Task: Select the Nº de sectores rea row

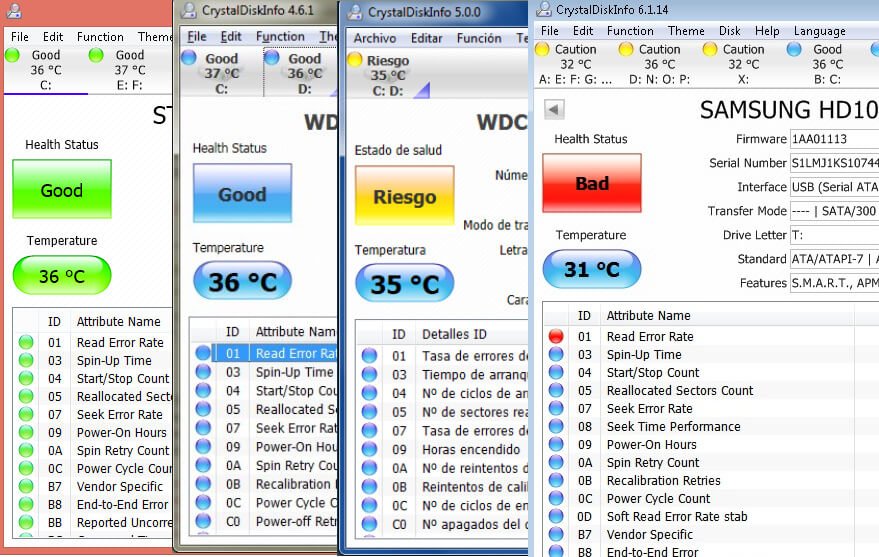Action: coord(442,412)
